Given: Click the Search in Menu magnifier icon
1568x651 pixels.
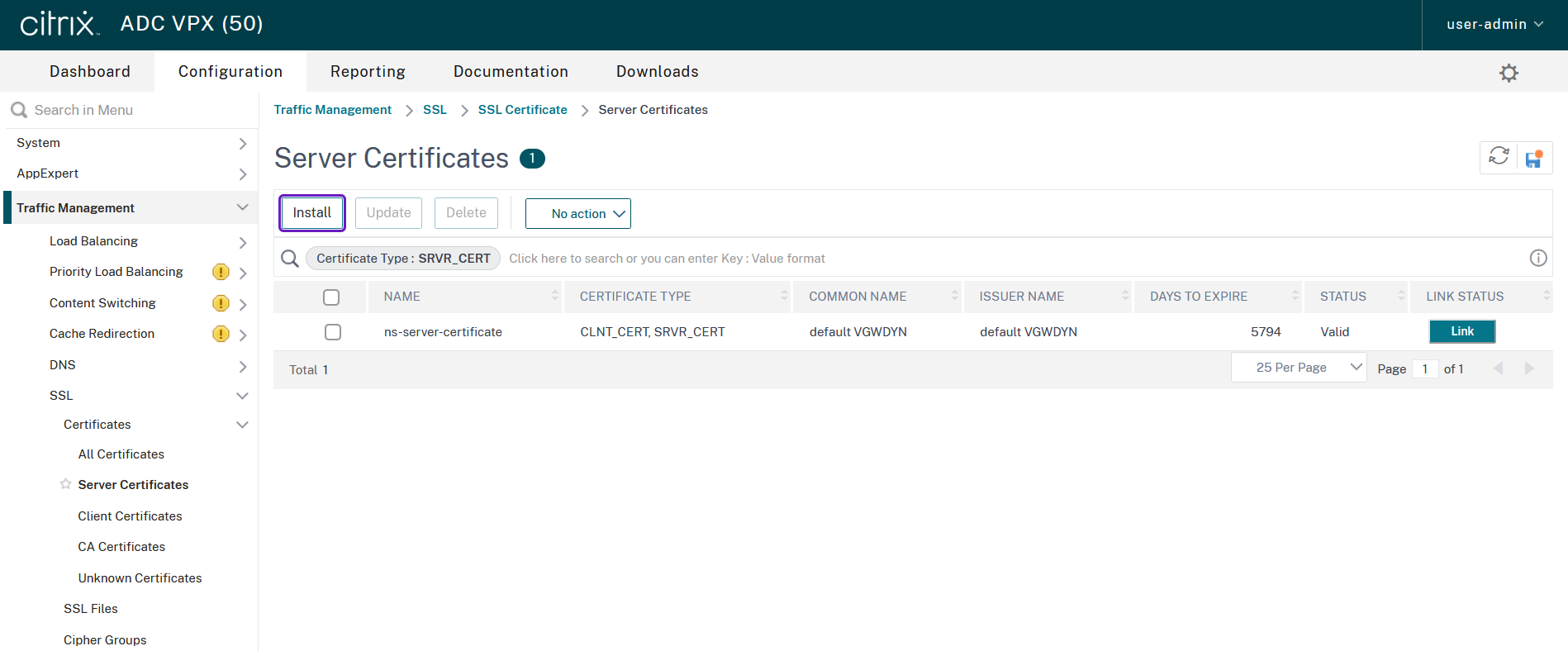Looking at the screenshot, I should 19,110.
